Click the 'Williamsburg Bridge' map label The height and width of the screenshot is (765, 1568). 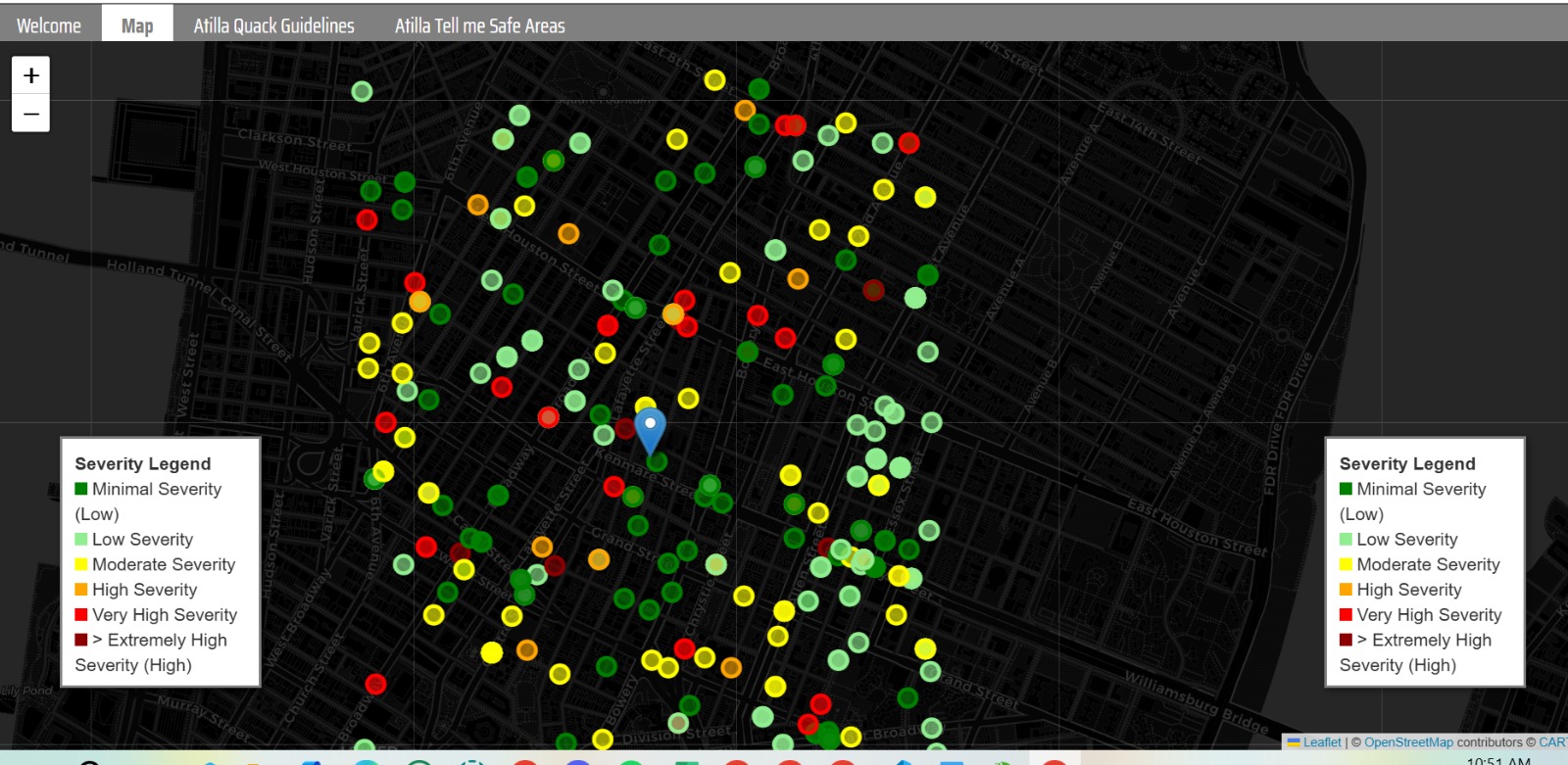[x=1196, y=701]
